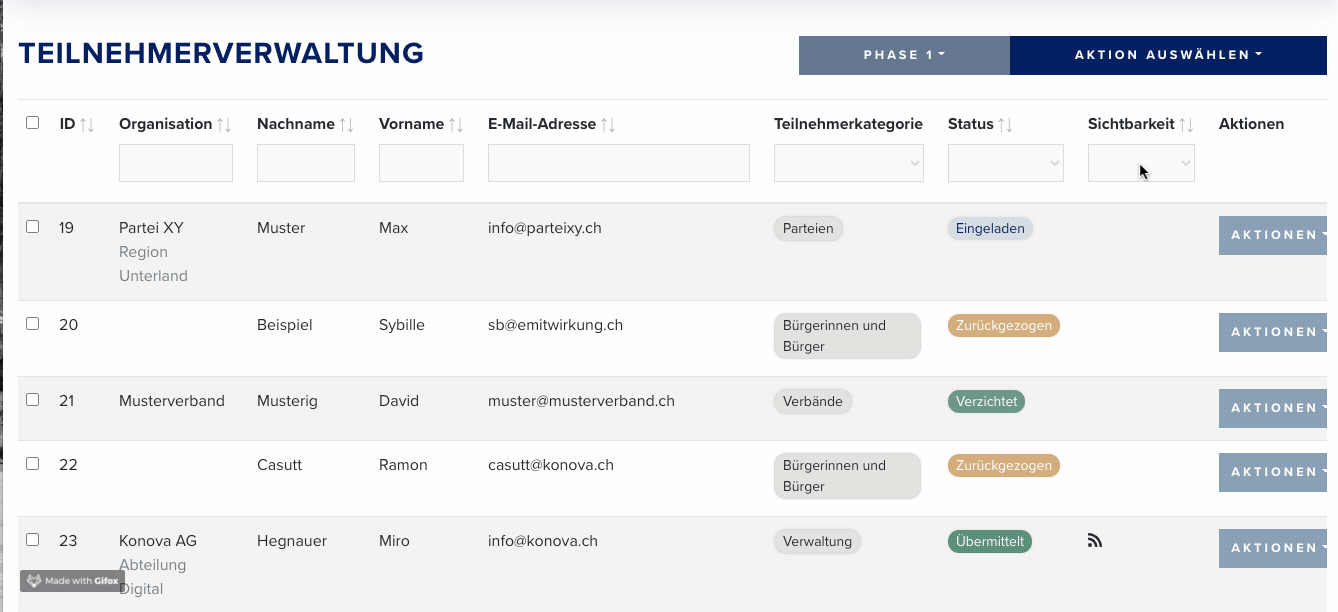Viewport: 1338px width, 612px height.
Task: Sort by Vorname arrows icon
Action: pyautogui.click(x=456, y=125)
